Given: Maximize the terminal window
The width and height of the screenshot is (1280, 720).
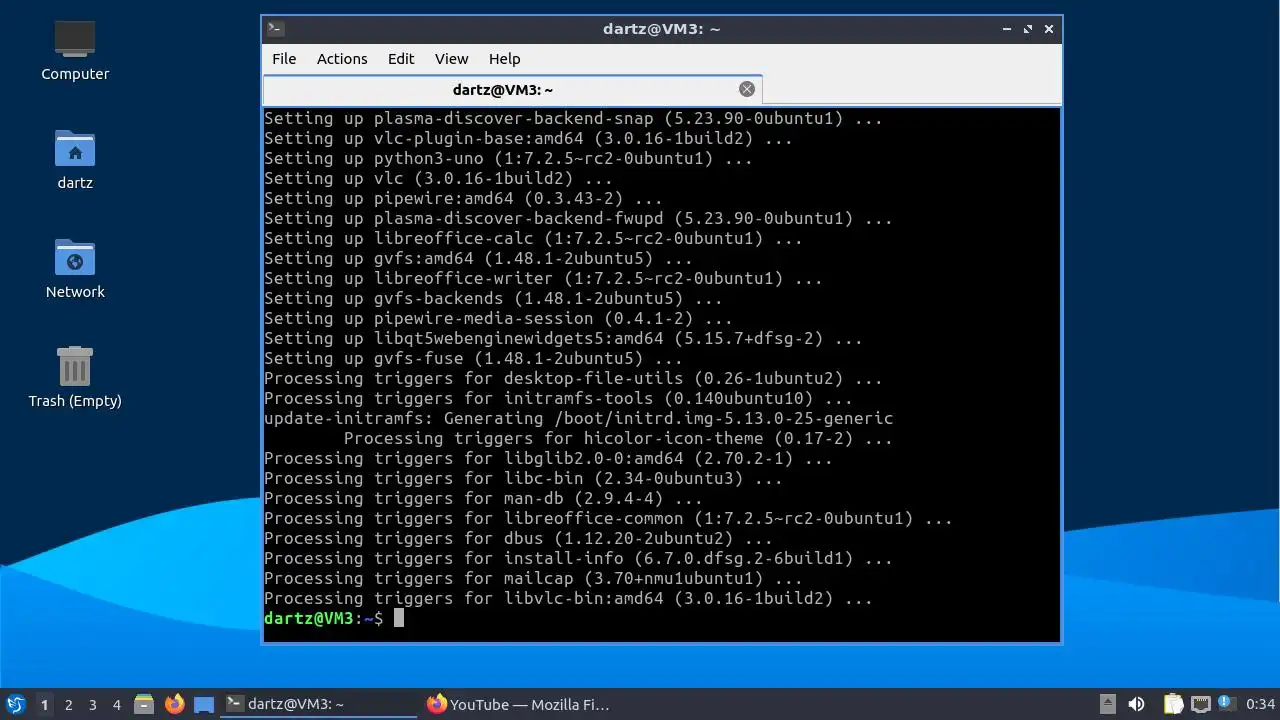Looking at the screenshot, I should [x=1028, y=29].
